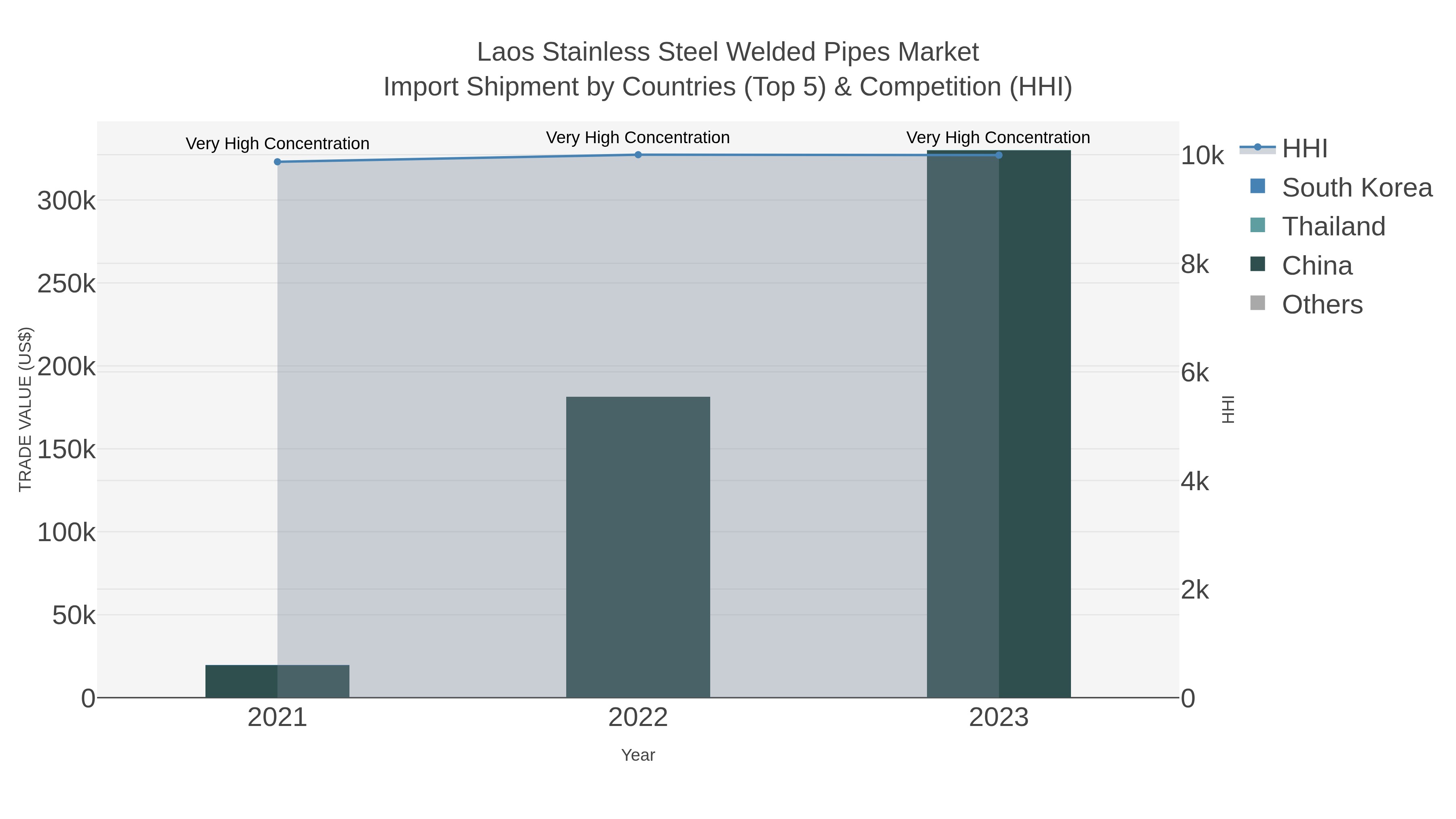Click the 2022 x-axis label
Viewport: 1456px width, 819px height.
[x=638, y=718]
